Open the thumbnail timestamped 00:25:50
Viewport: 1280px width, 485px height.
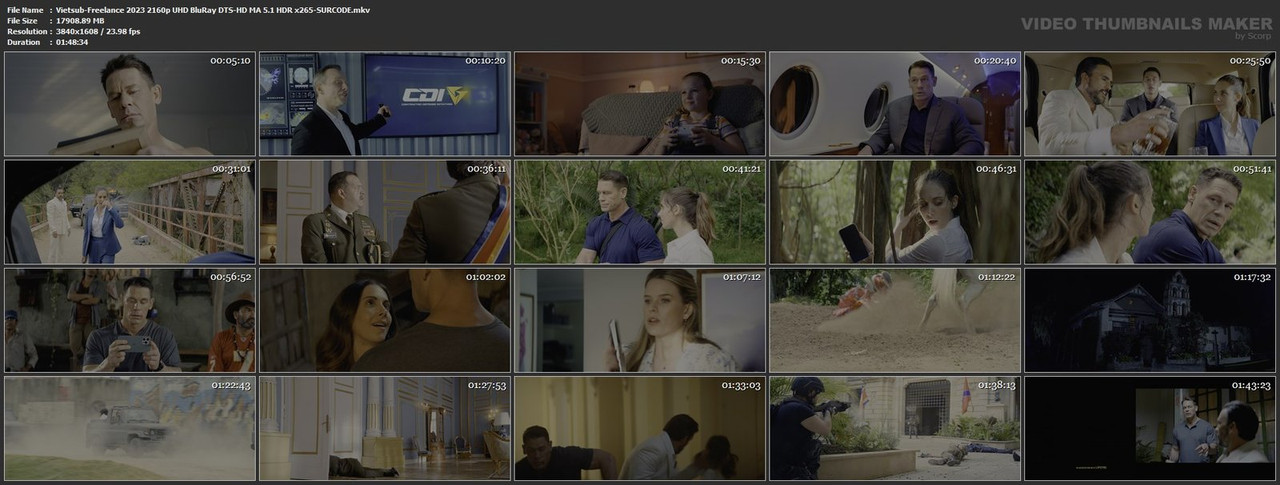pyautogui.click(x=1150, y=104)
